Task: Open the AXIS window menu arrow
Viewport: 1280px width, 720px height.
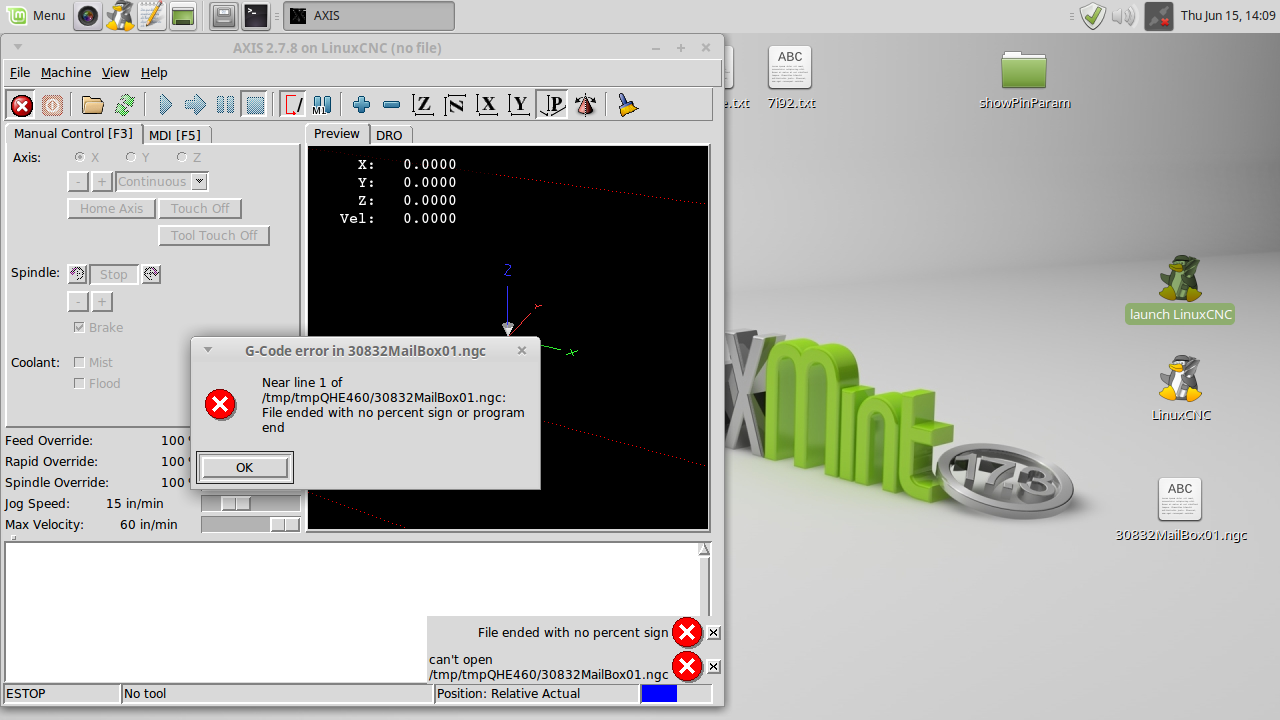Action: click(18, 47)
